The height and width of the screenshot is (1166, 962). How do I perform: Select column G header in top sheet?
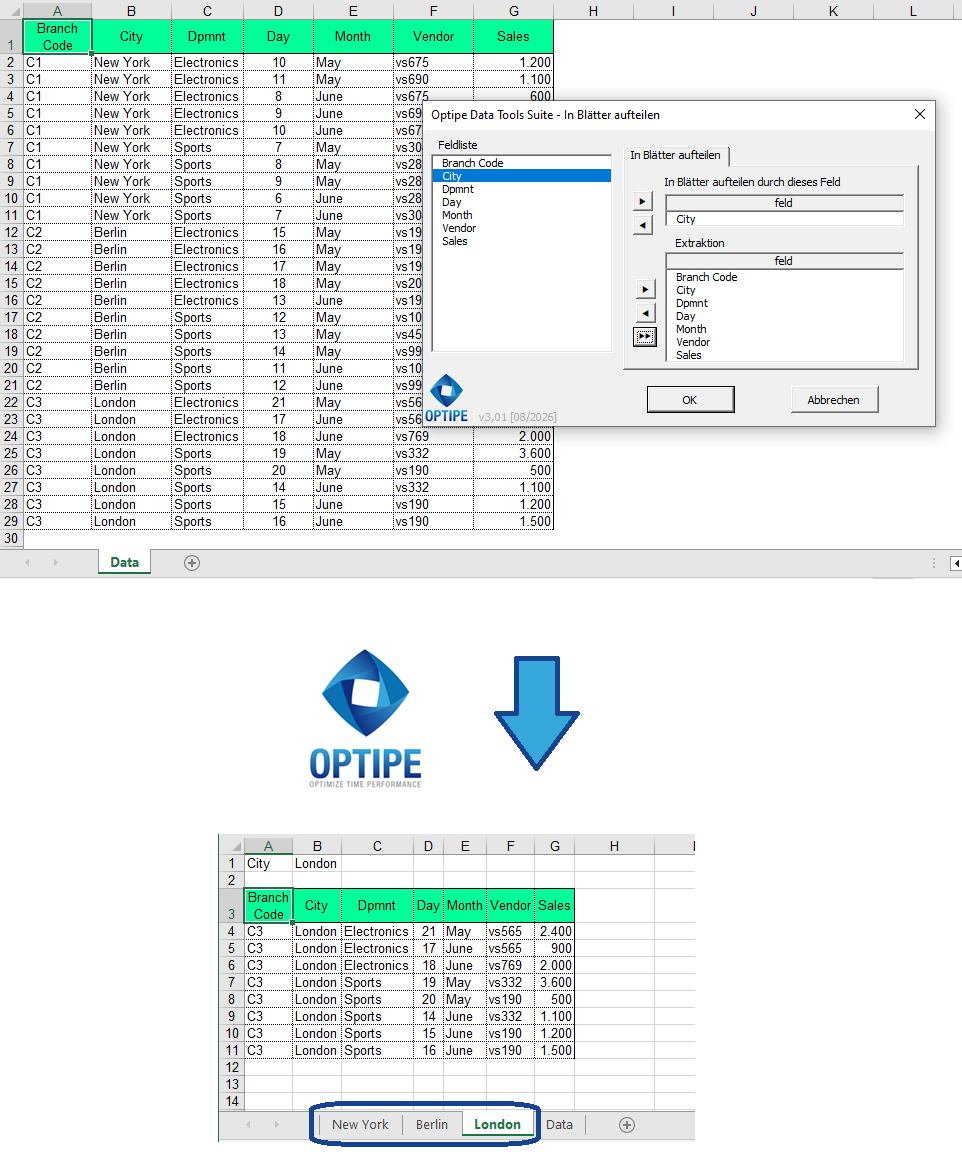point(514,10)
